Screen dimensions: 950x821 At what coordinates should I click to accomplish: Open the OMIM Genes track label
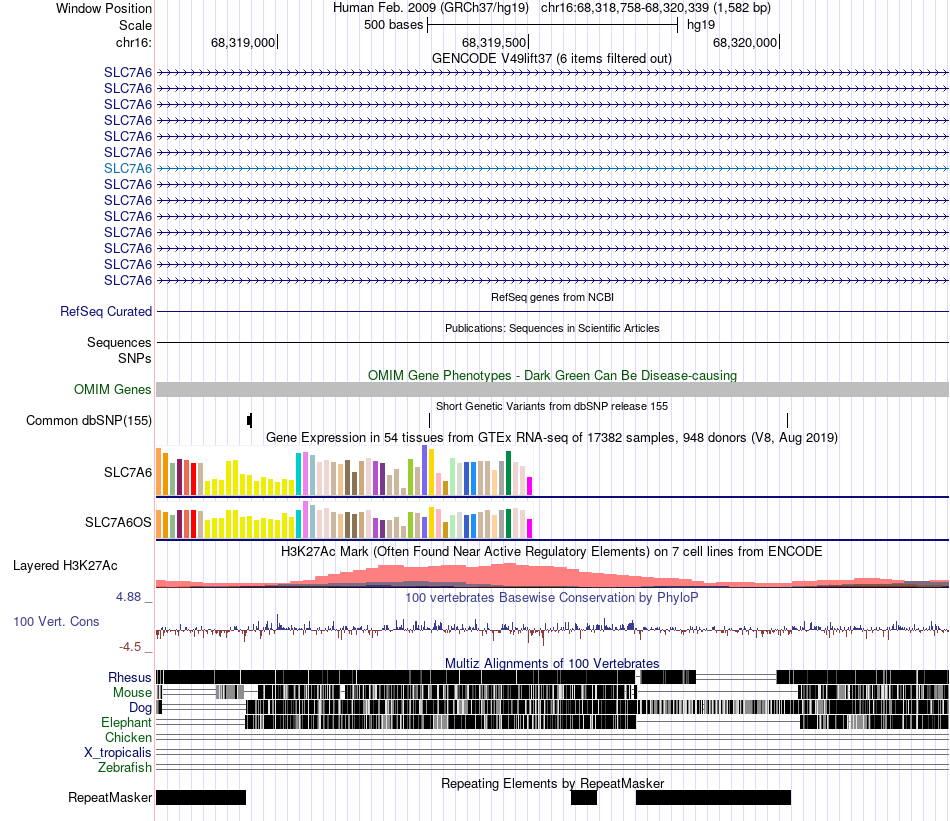(x=113, y=390)
